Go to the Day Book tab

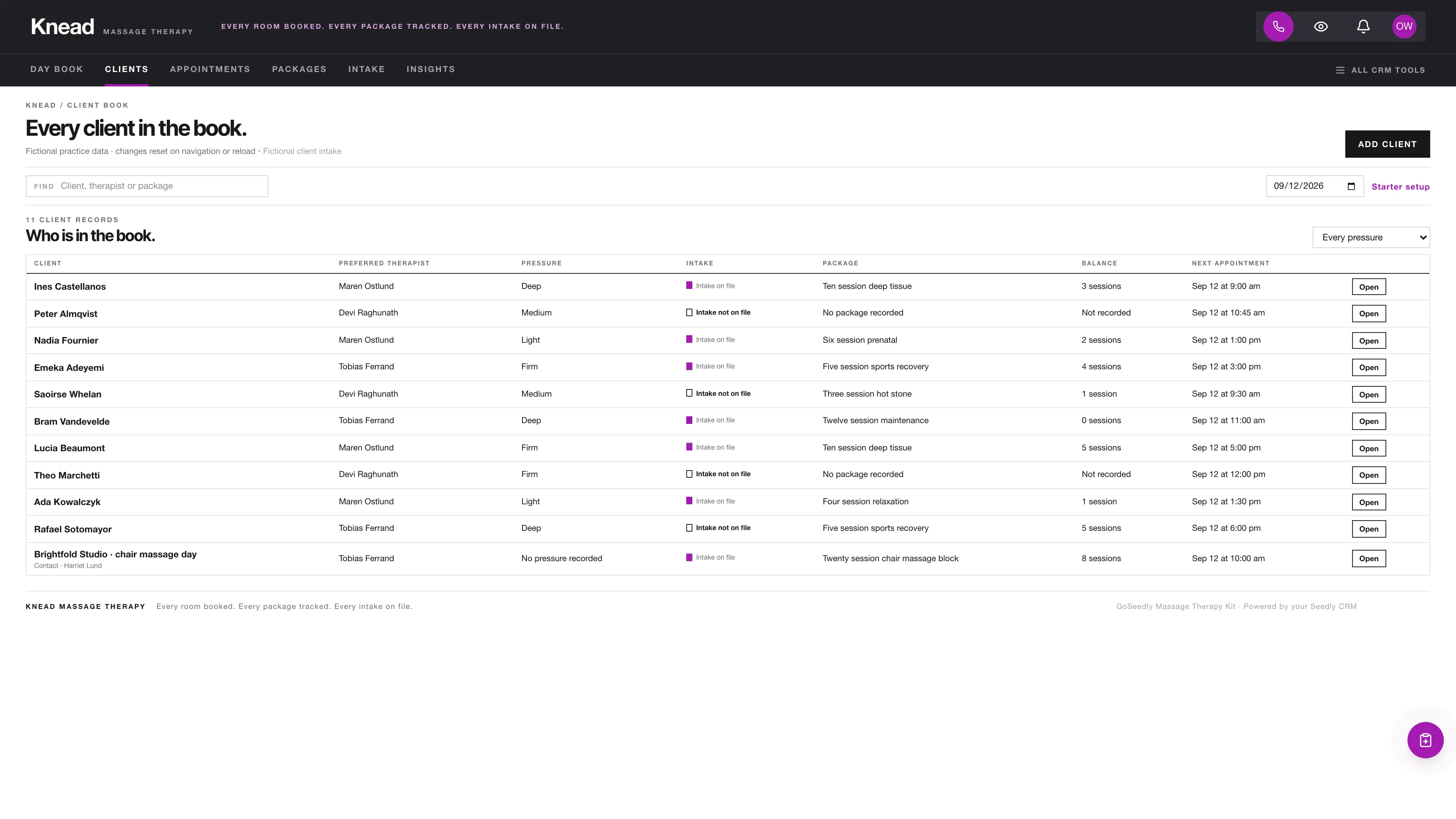(56, 69)
